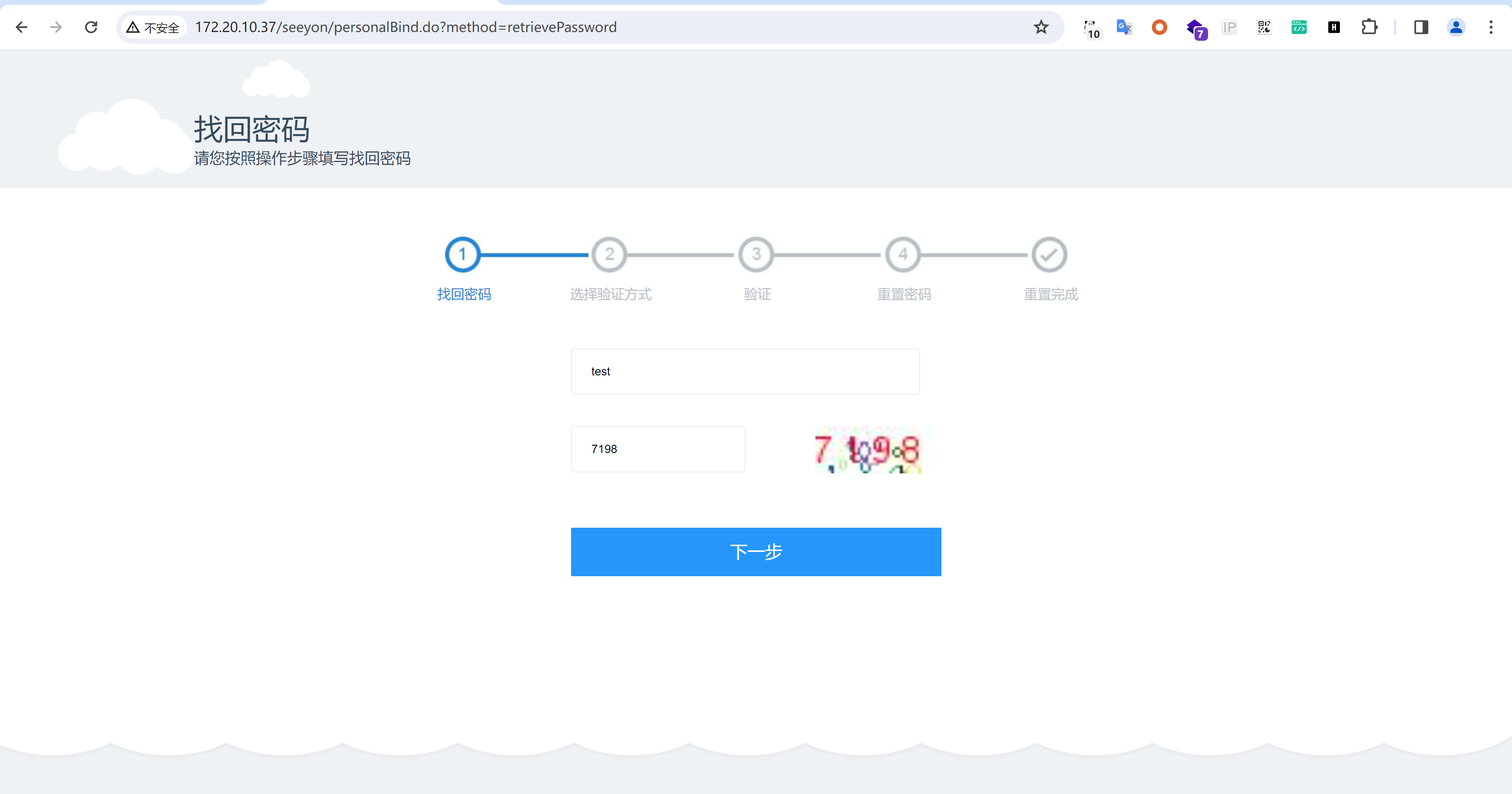Open the QR code extension icon
Image resolution: width=1512 pixels, height=794 pixels.
pyautogui.click(x=1264, y=27)
